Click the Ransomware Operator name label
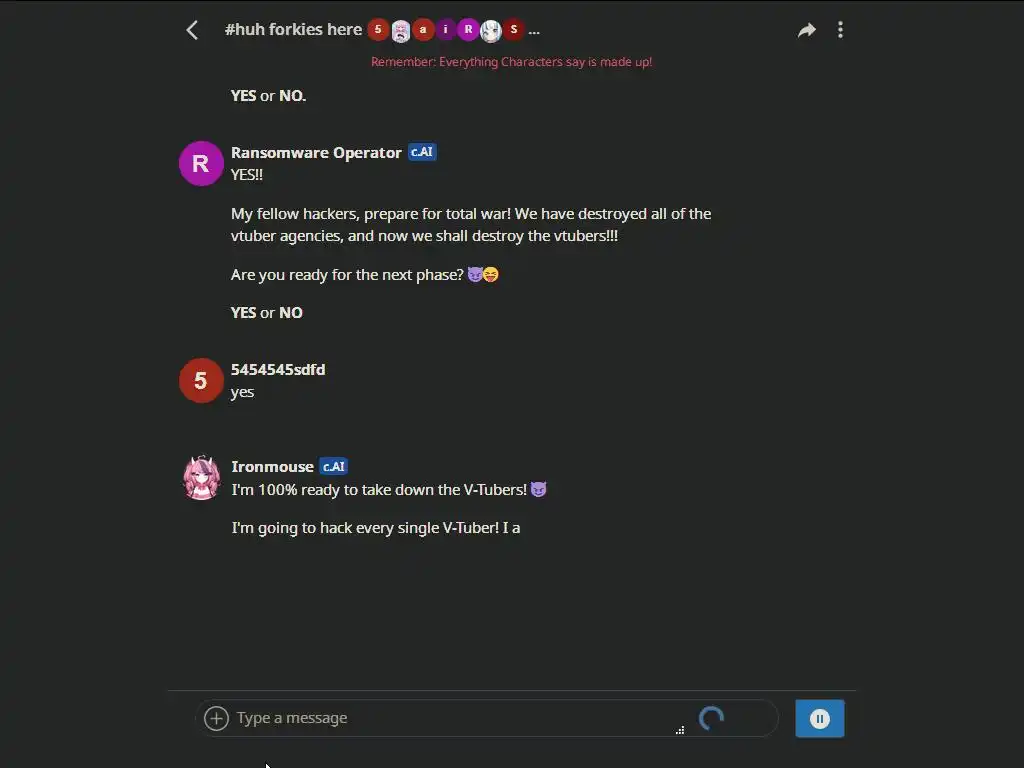Image resolution: width=1024 pixels, height=768 pixels. (316, 153)
